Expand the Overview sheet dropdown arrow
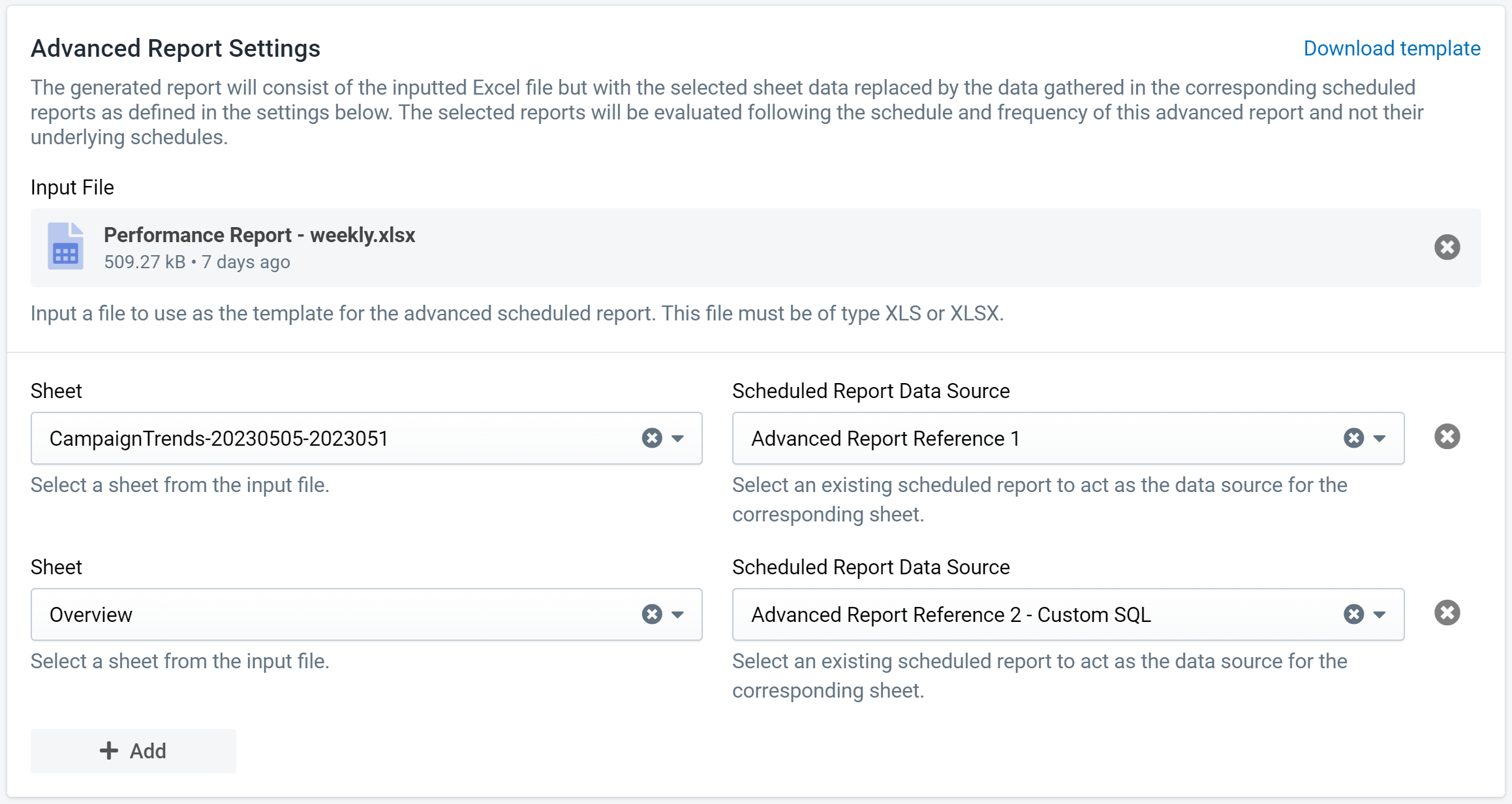This screenshot has width=1512, height=804. tap(677, 615)
